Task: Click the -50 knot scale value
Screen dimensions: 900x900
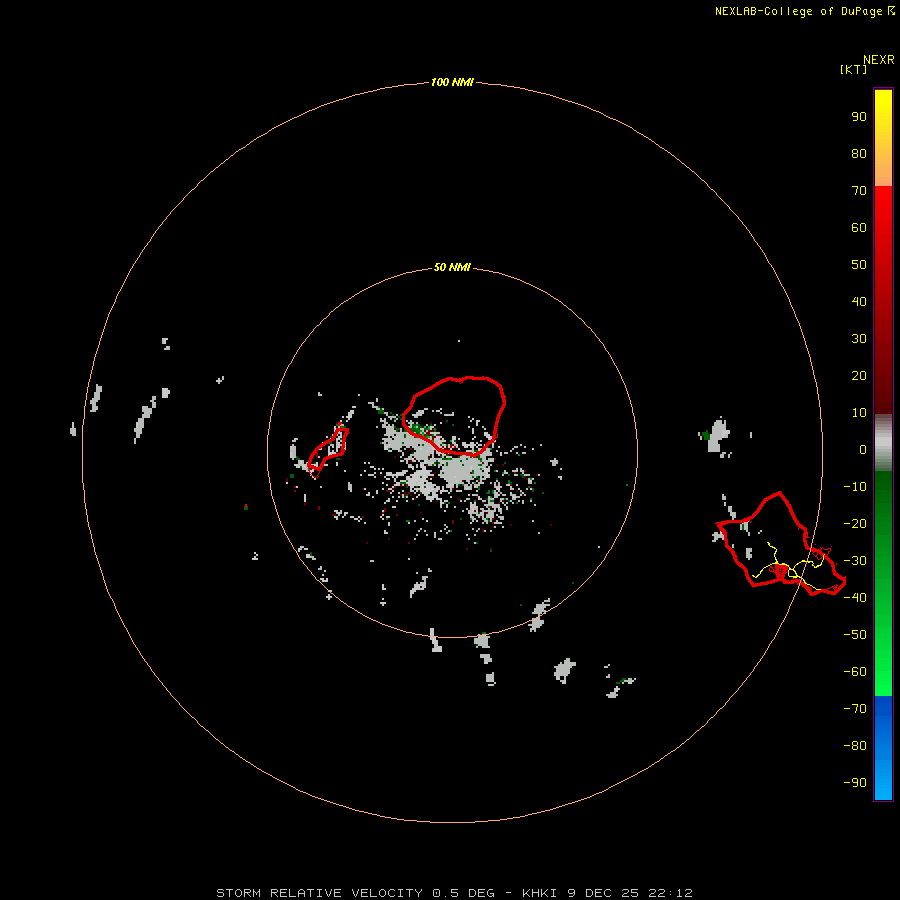Action: [855, 635]
